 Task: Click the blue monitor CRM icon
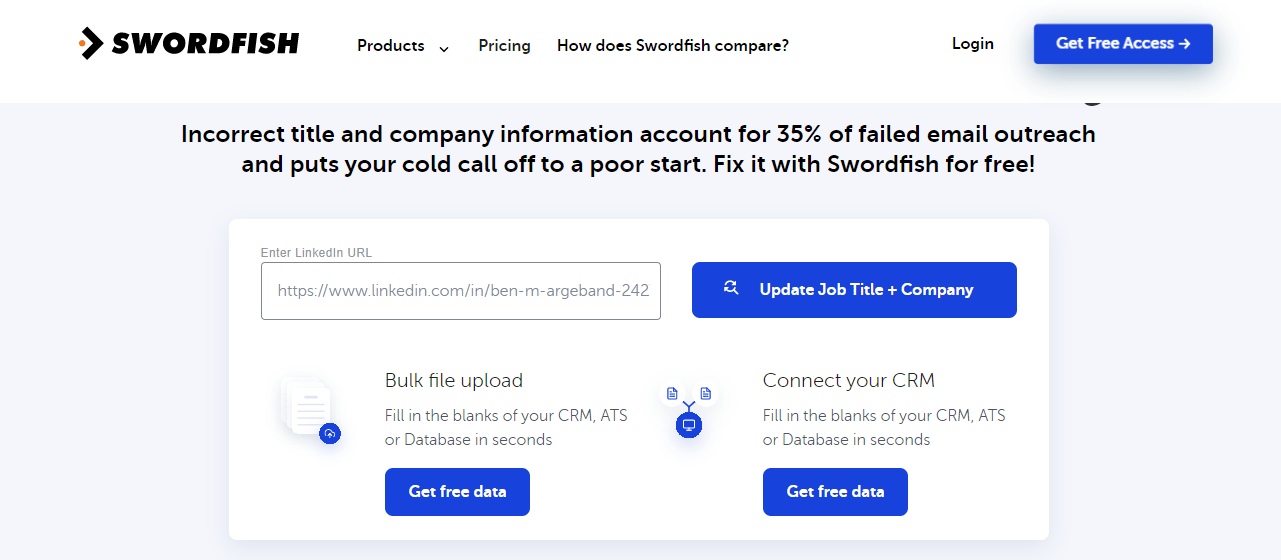(x=688, y=425)
